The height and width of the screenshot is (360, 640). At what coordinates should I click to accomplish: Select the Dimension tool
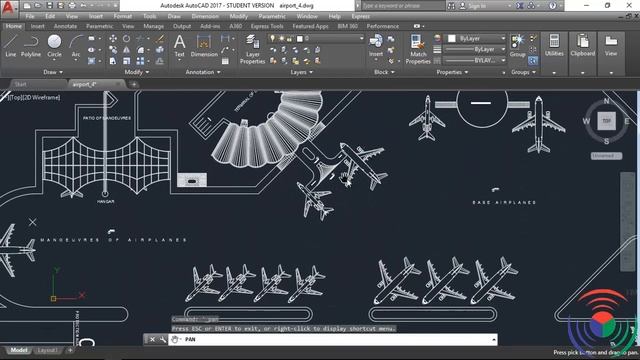(204, 46)
